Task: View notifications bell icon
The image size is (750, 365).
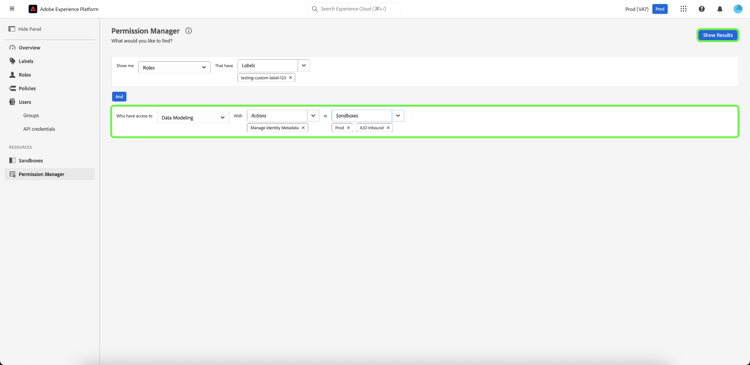Action: [720, 9]
